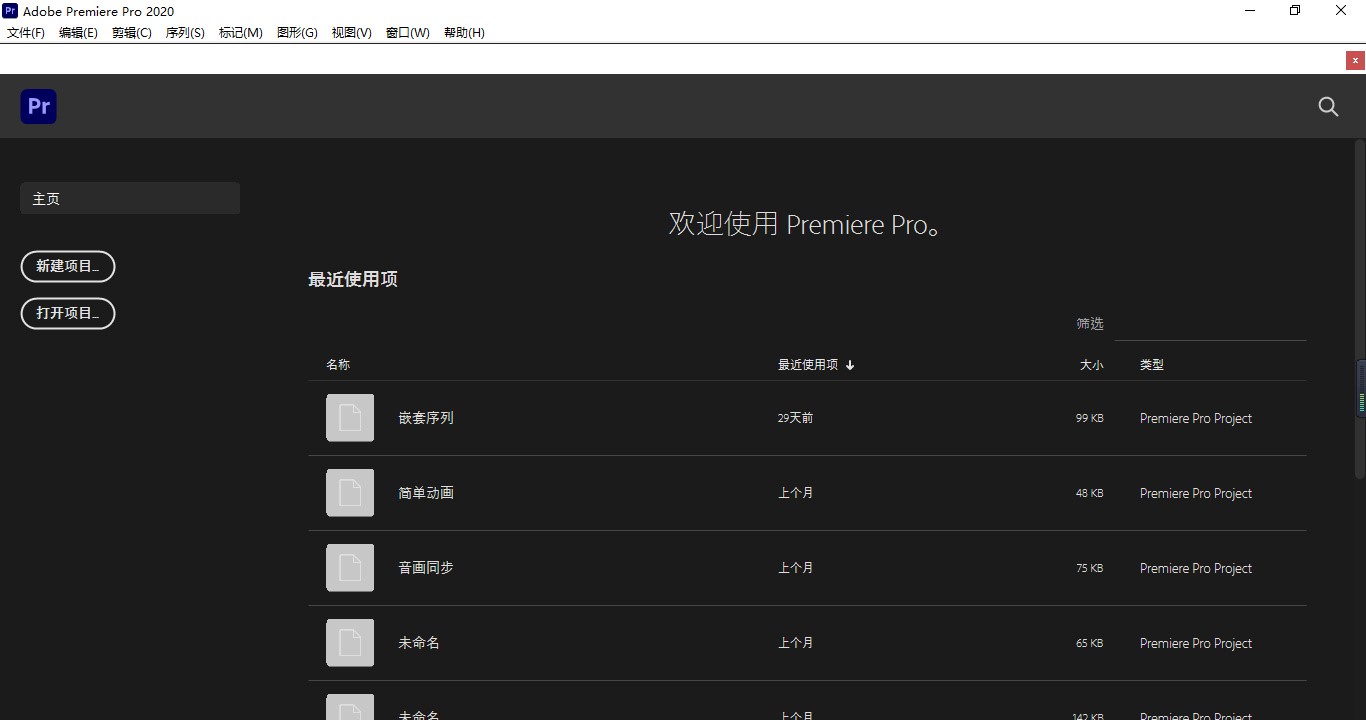The width and height of the screenshot is (1366, 720).
Task: Sort by the 类型 column header
Action: coord(1152,365)
